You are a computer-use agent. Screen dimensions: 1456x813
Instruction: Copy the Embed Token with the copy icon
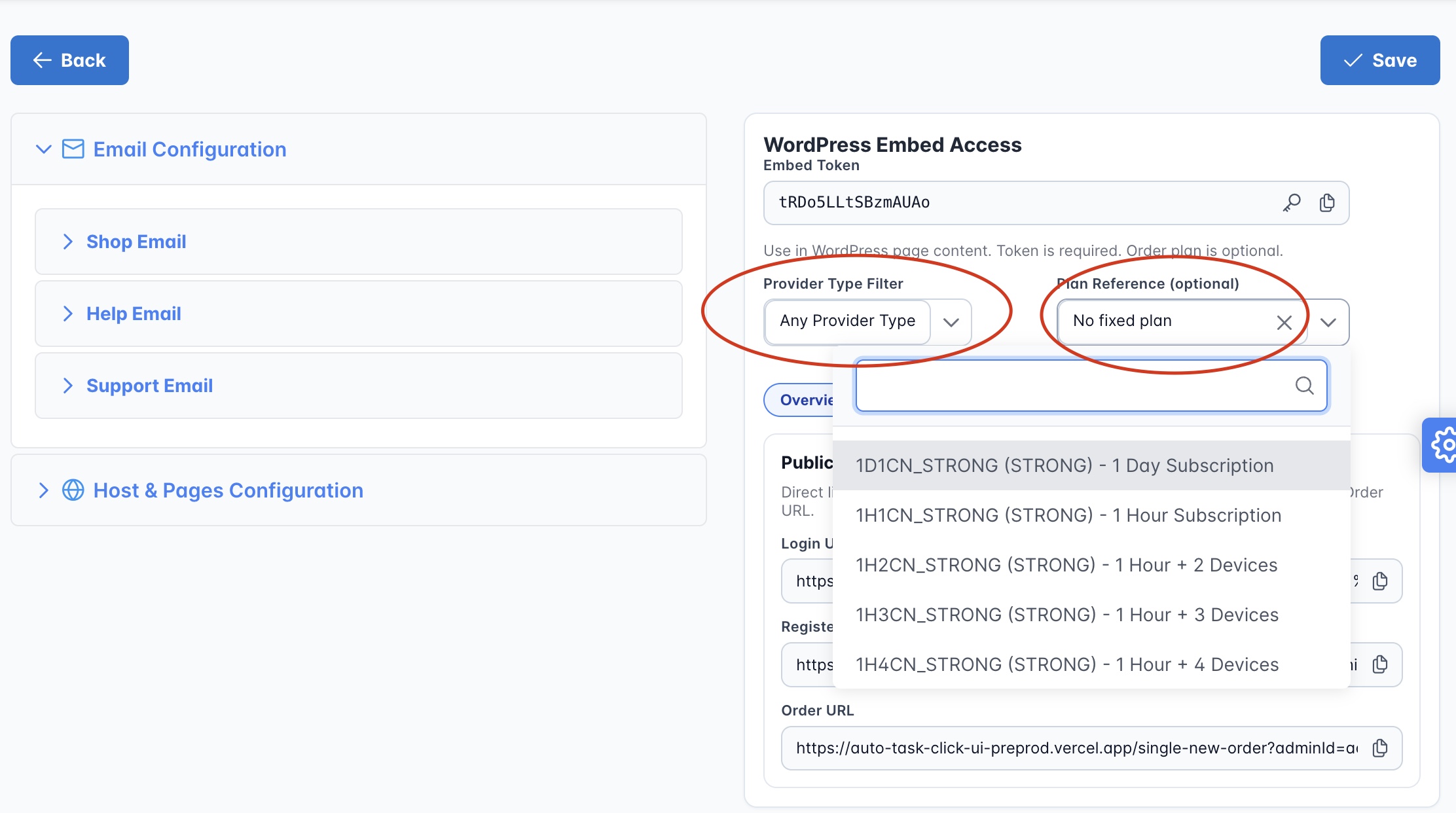click(1327, 203)
